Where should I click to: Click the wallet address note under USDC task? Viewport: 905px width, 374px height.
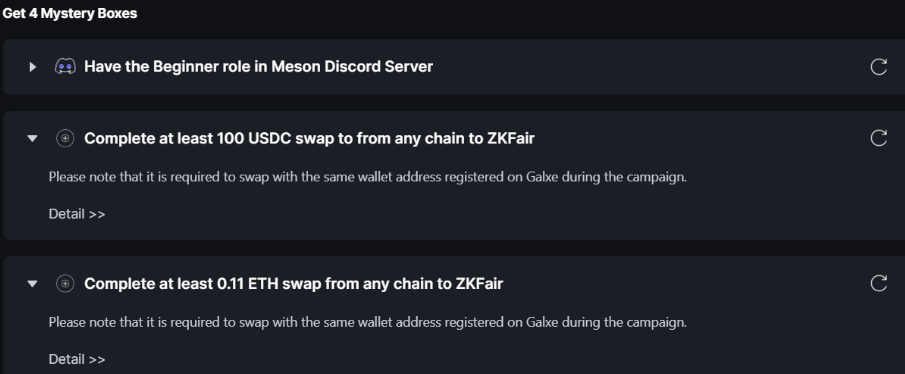368,177
